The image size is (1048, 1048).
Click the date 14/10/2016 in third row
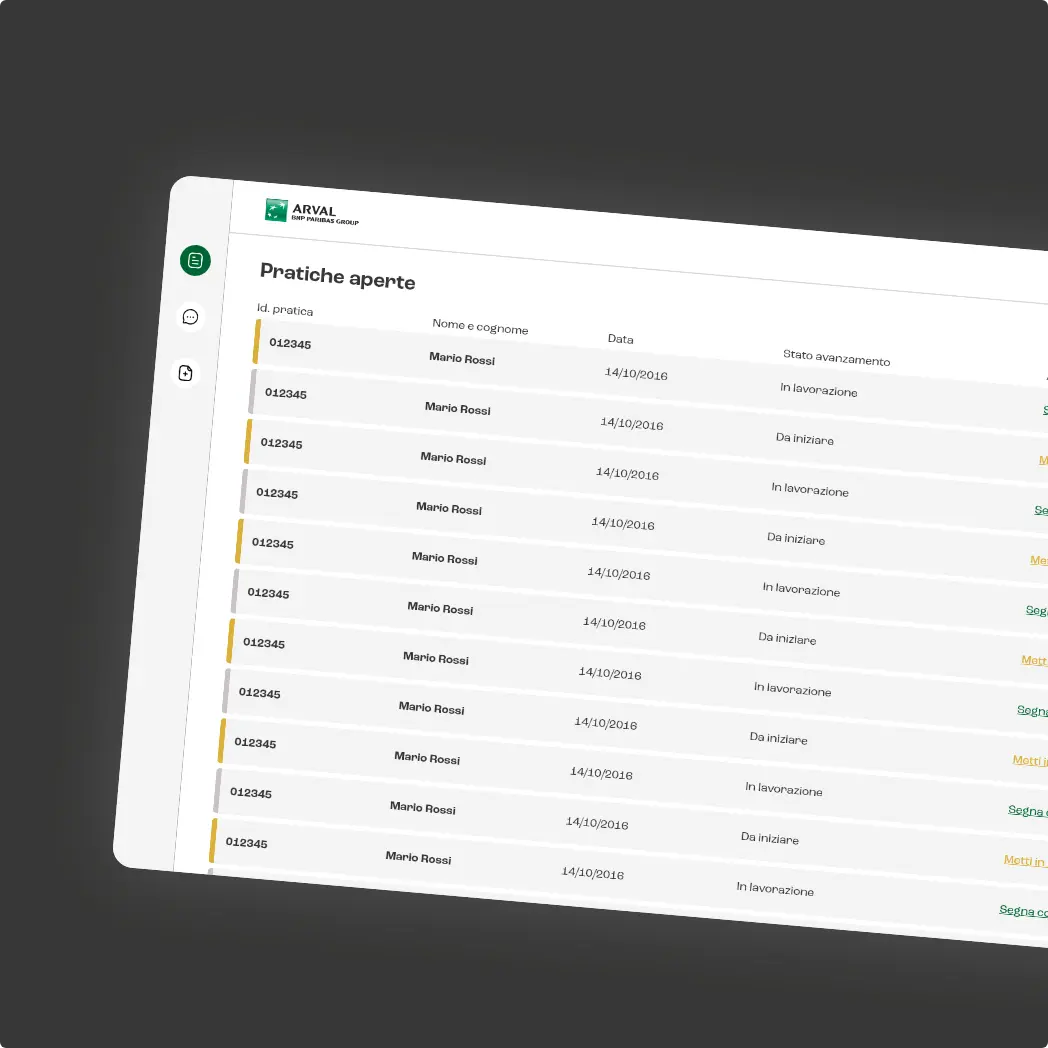click(627, 473)
